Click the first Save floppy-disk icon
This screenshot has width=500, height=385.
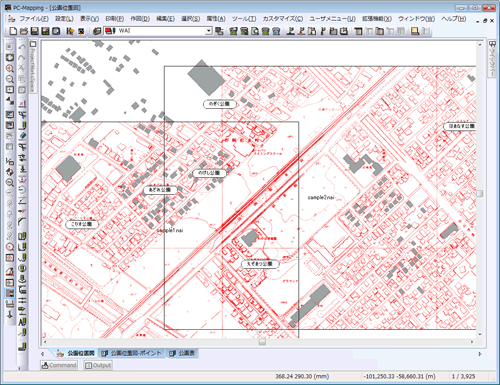pos(34,31)
